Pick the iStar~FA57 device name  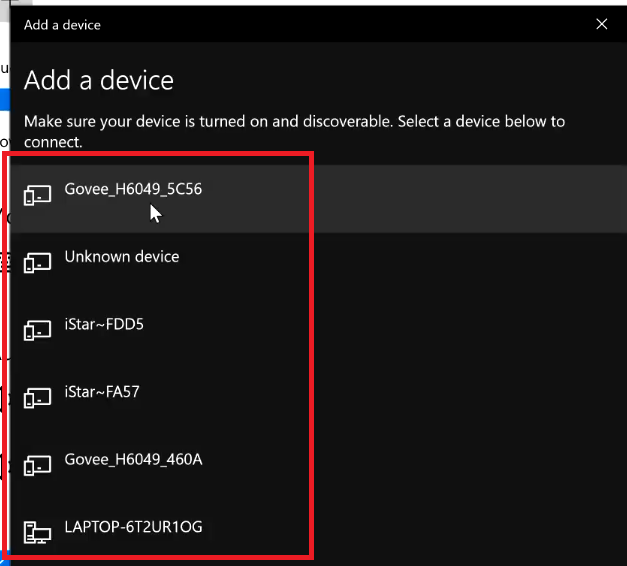point(102,392)
